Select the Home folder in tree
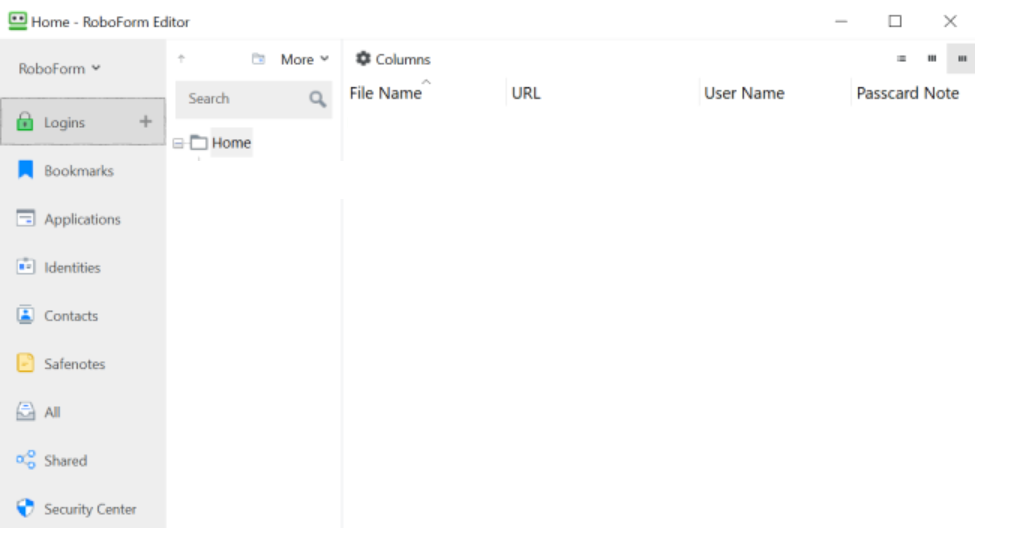Viewport: 1028px width, 537px height. [231, 142]
